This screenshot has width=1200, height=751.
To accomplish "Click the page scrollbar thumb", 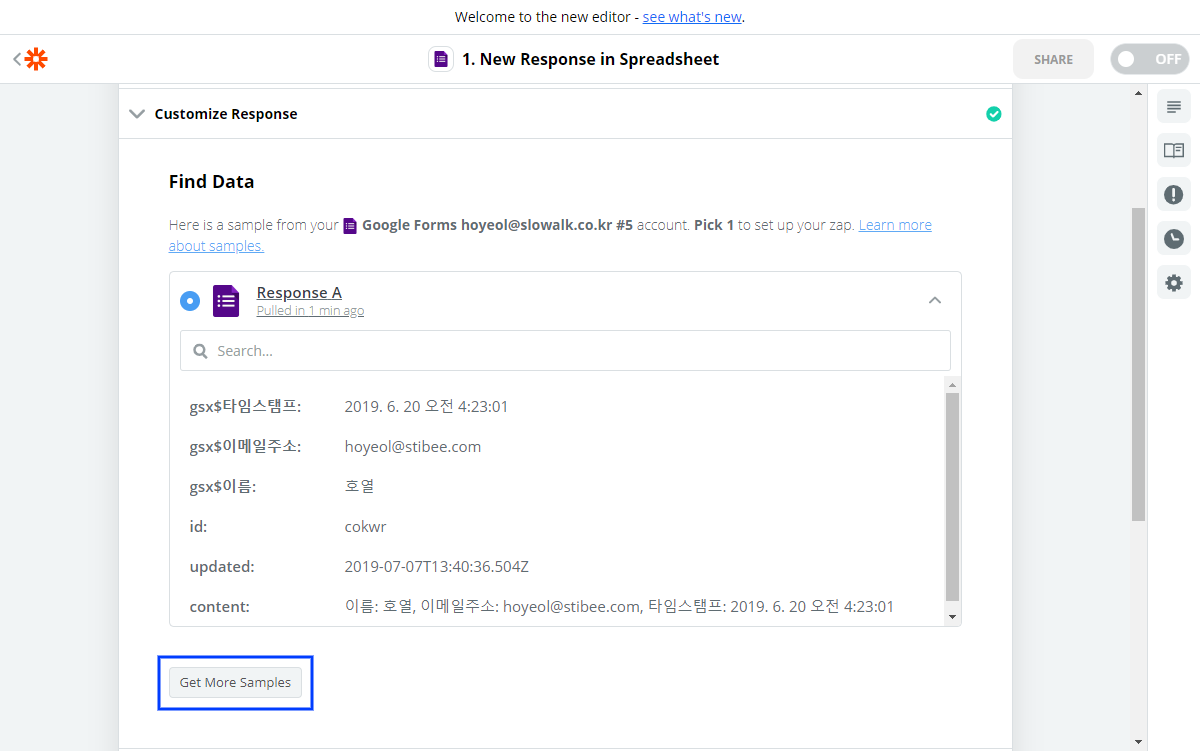I will pos(1138,364).
